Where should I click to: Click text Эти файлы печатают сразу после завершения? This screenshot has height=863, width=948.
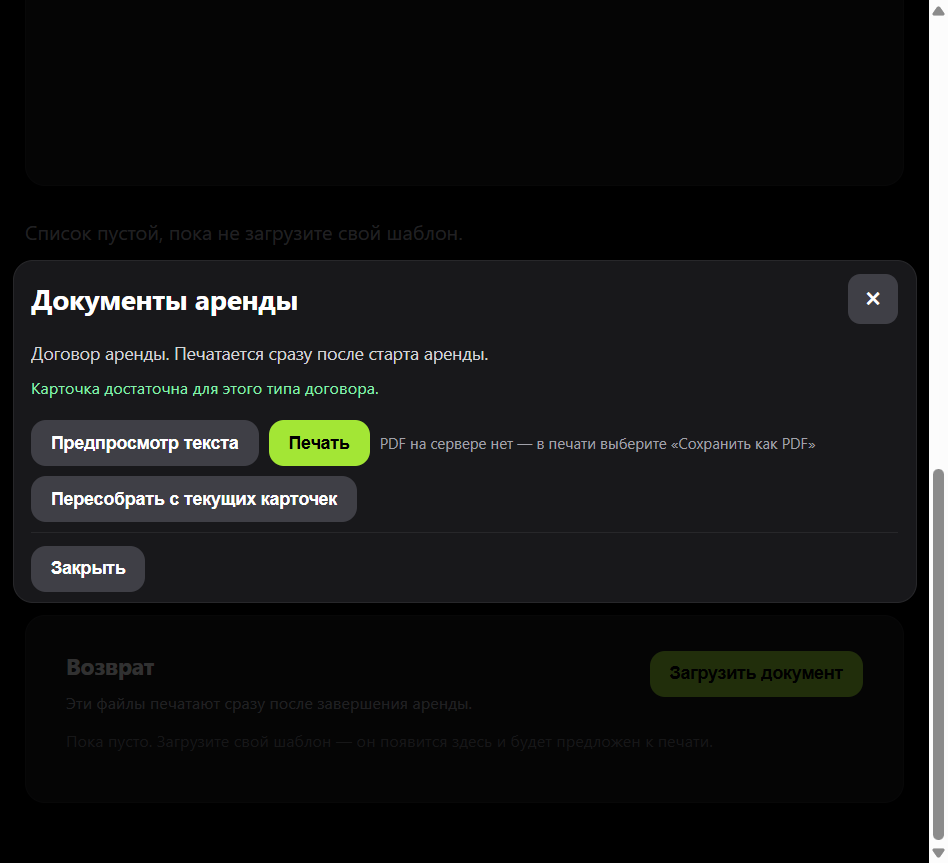pos(269,704)
